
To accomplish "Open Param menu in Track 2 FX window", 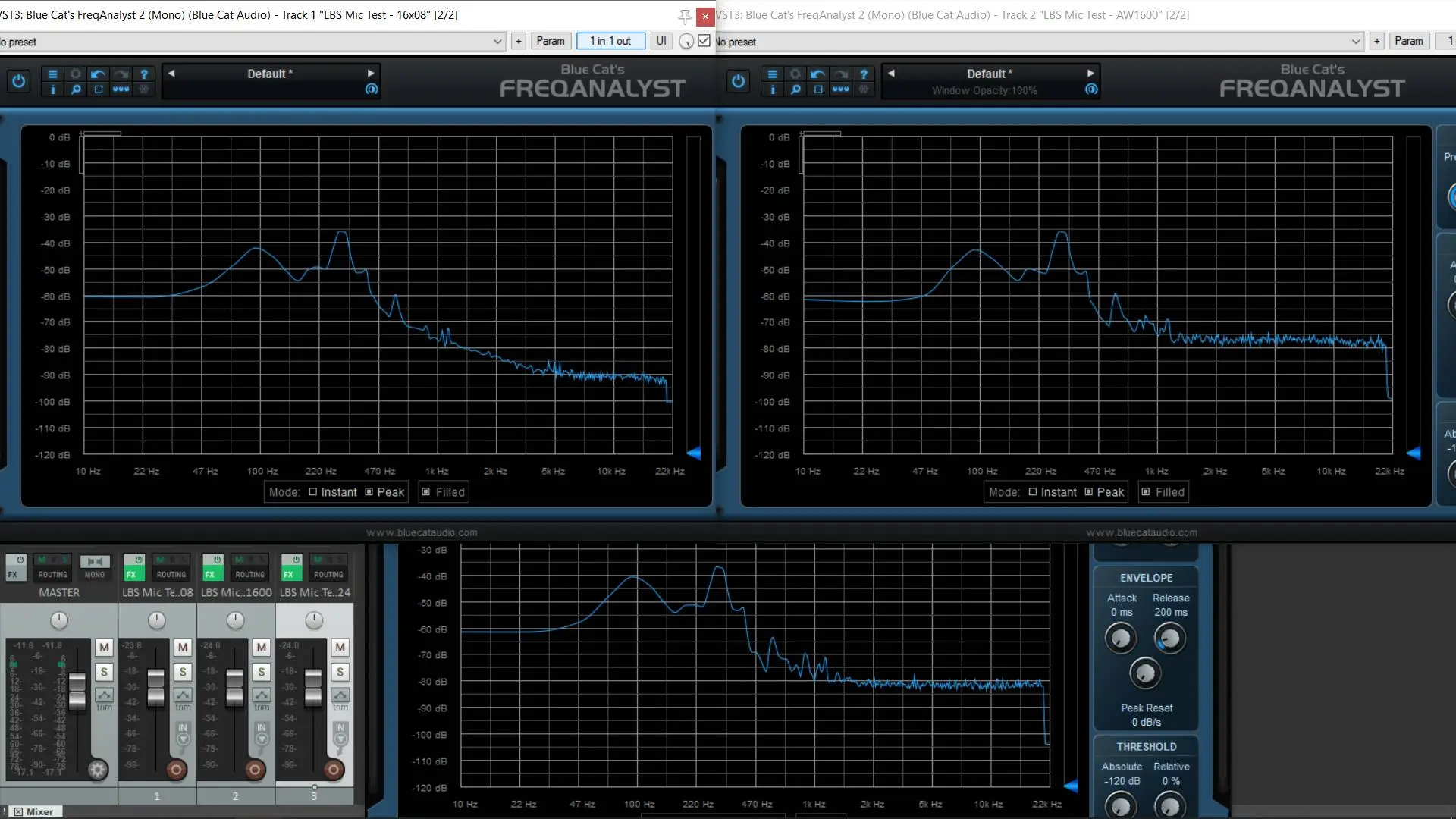I will [1408, 41].
